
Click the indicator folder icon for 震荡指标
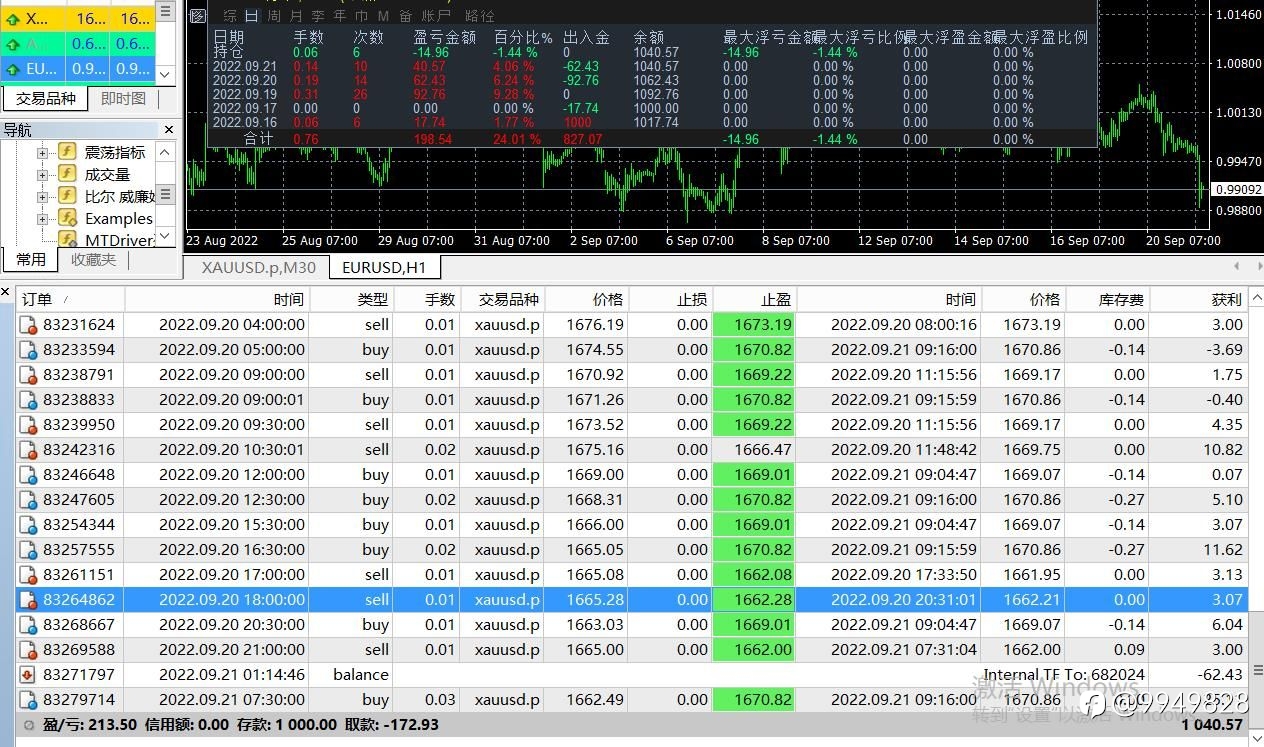click(x=68, y=152)
